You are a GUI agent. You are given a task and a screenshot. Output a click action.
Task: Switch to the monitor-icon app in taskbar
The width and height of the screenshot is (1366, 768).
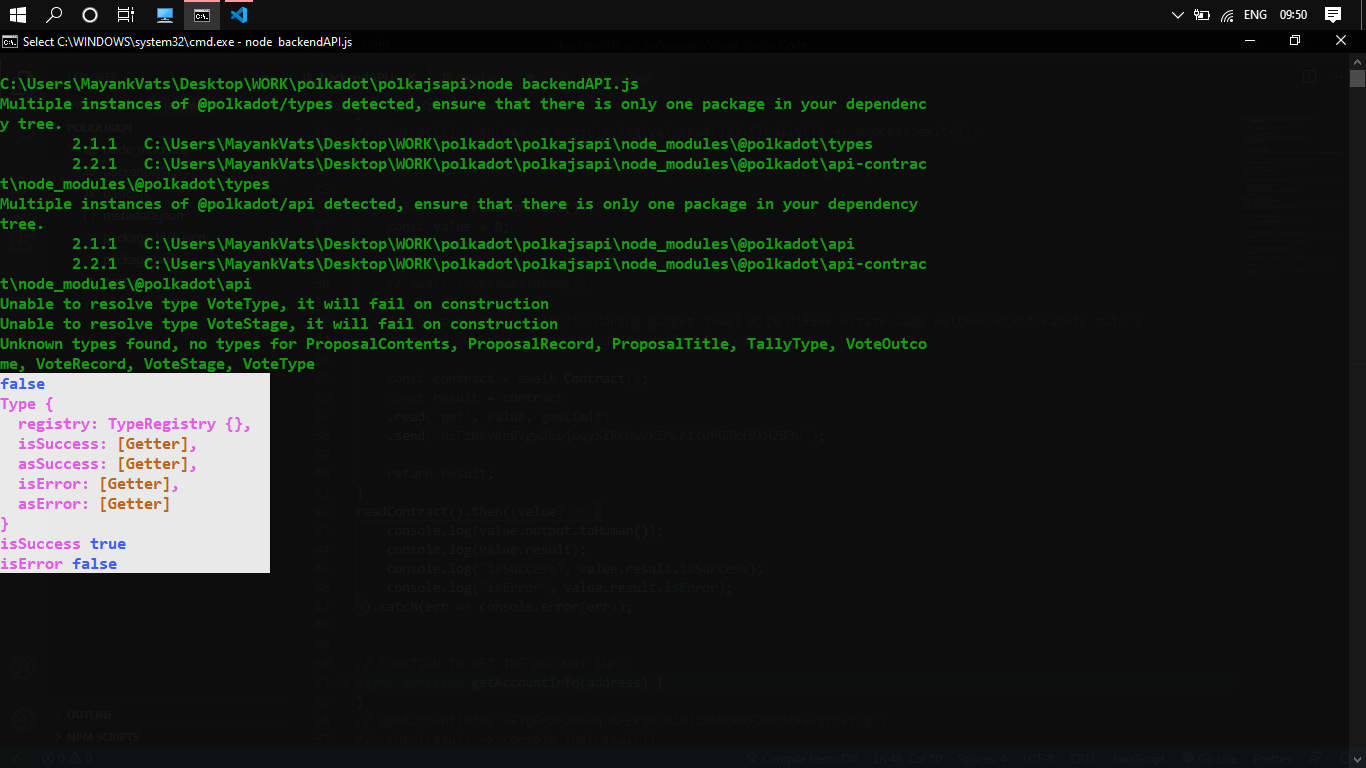(x=166, y=15)
